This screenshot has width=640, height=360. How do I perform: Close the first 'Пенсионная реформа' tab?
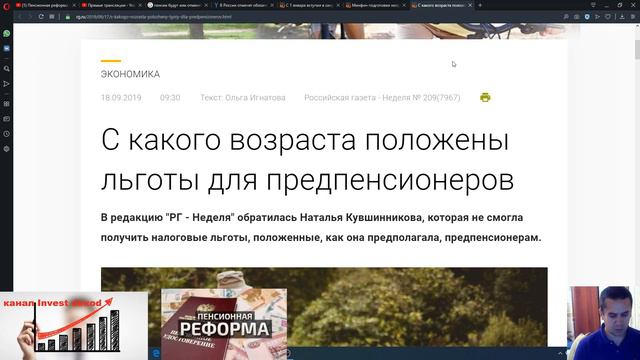(x=74, y=5)
